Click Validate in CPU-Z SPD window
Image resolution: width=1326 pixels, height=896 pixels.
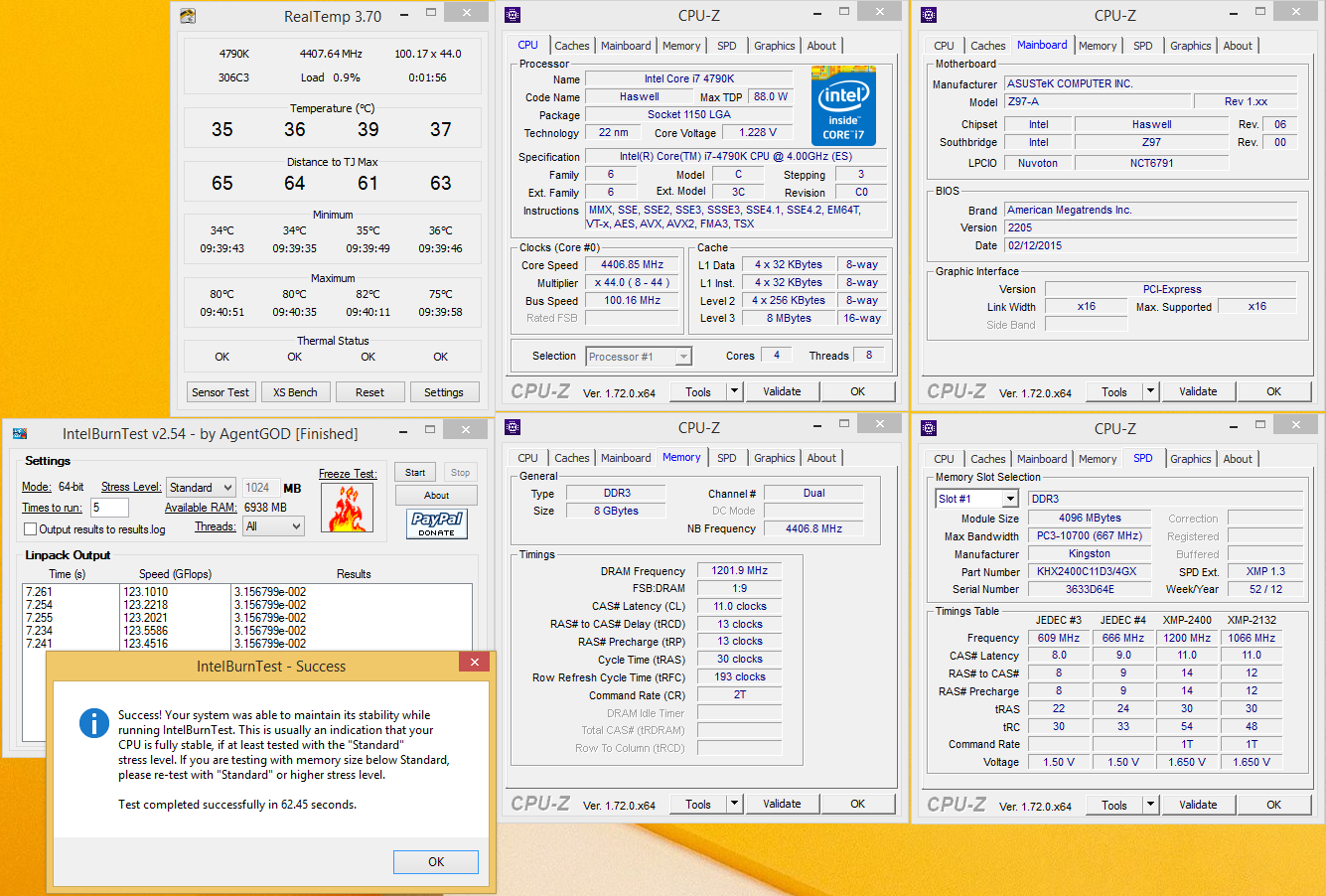pos(1198,805)
